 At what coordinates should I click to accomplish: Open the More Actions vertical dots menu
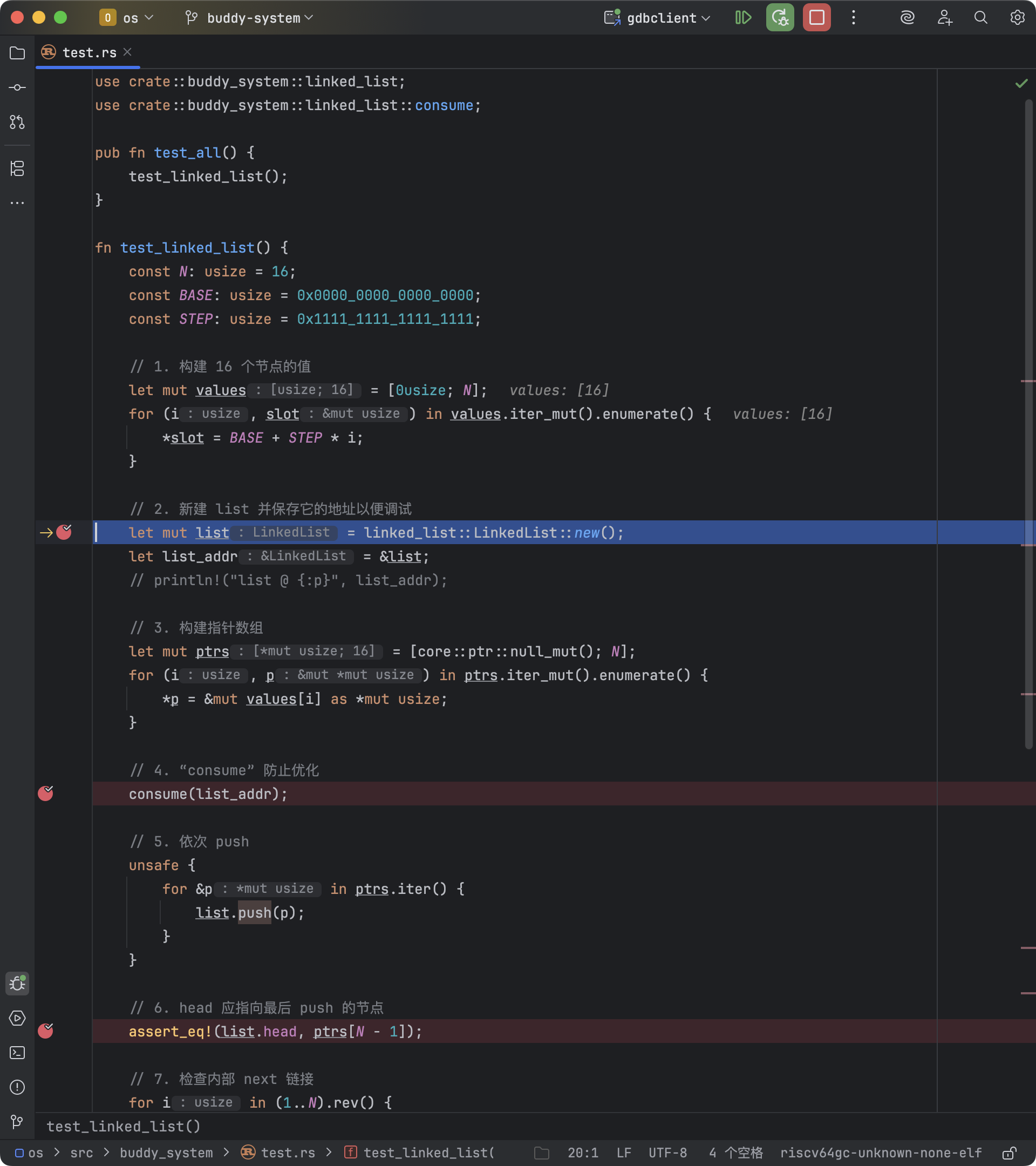(x=854, y=18)
